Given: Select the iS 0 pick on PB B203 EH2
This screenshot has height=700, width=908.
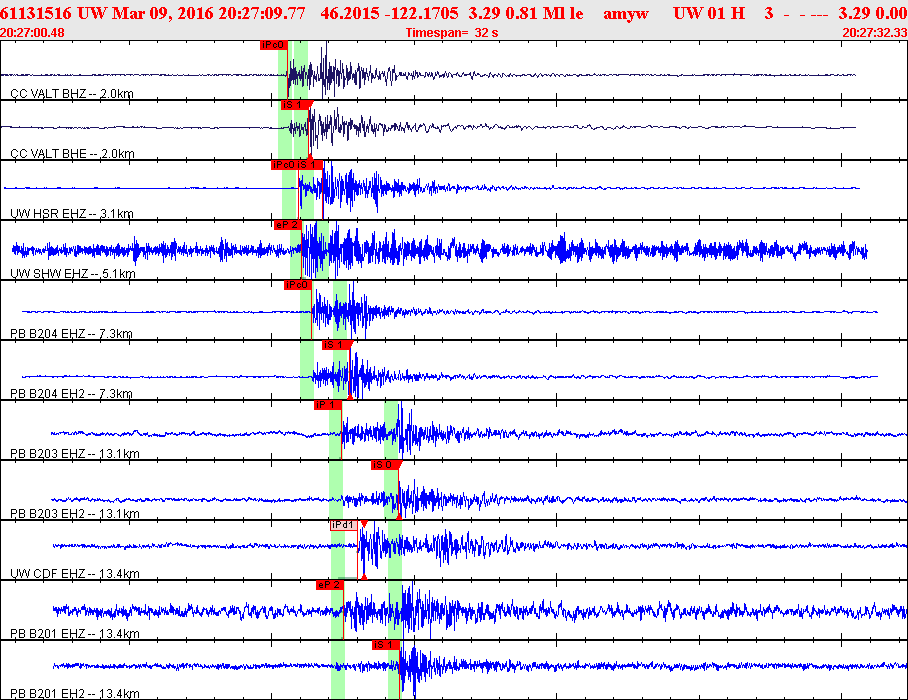Looking at the screenshot, I should pos(385,464).
